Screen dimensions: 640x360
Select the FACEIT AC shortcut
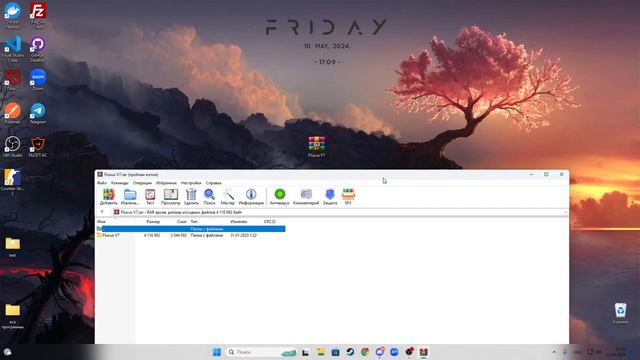pos(38,147)
